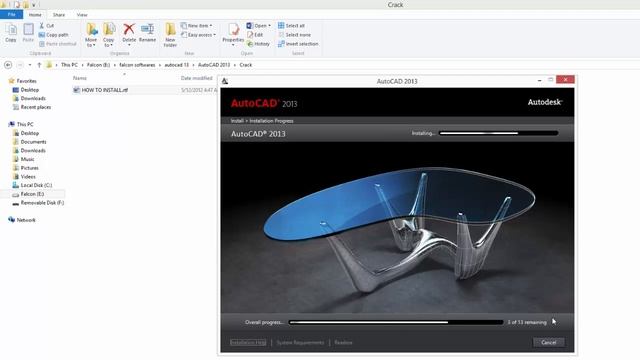The image size is (640, 360).
Task: Open Music under This PC
Action: tap(24, 159)
